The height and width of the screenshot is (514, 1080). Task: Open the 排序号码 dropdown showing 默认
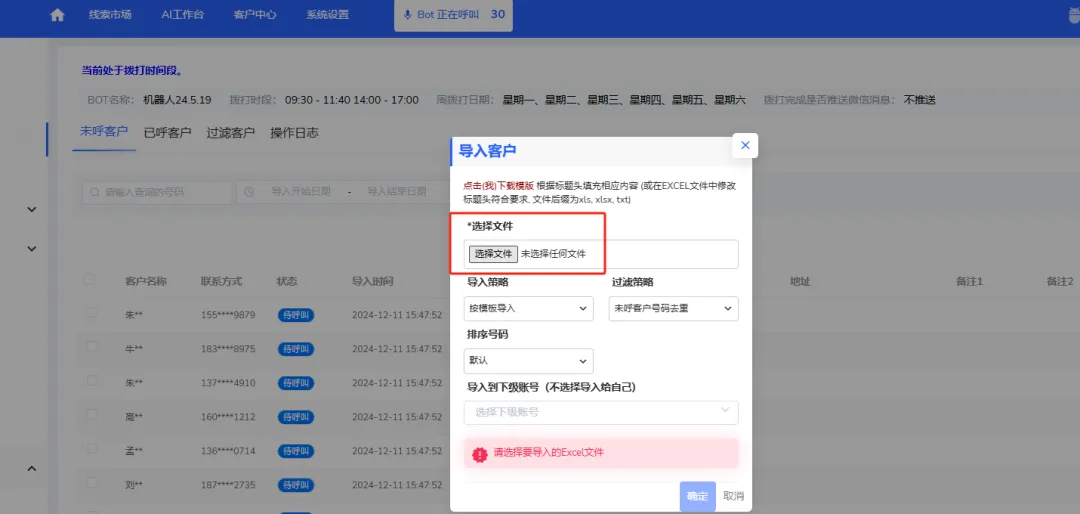click(529, 361)
